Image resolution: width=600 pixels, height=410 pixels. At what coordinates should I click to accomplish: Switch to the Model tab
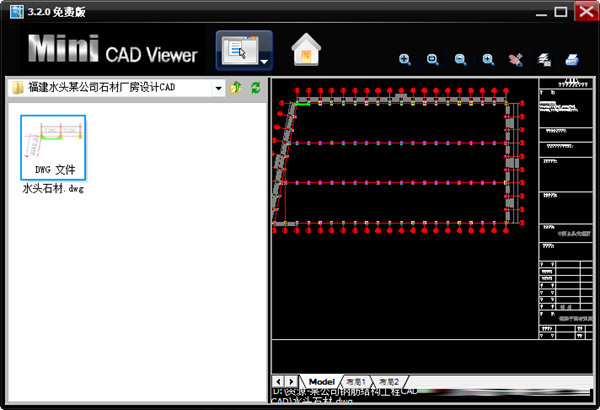(x=321, y=382)
